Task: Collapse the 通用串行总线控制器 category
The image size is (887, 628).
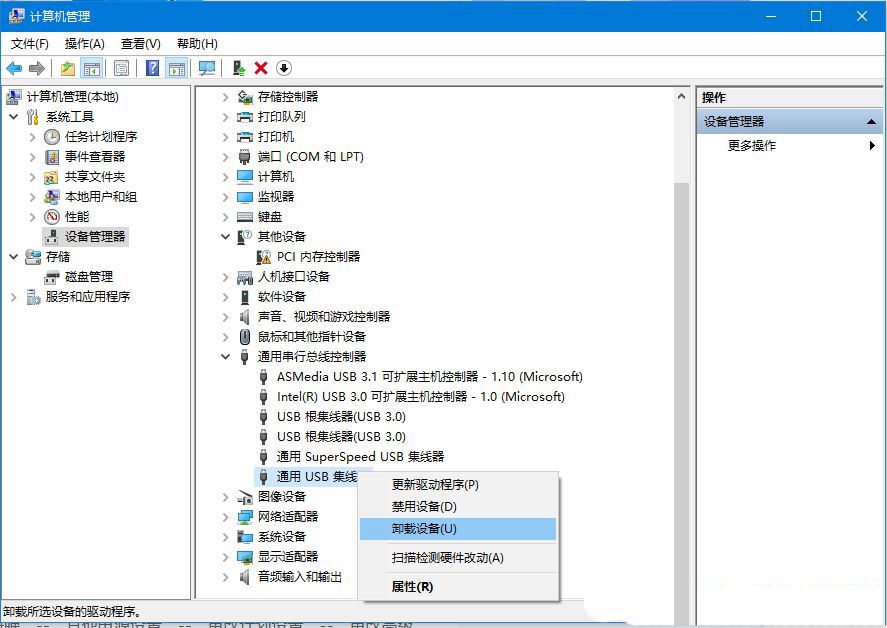Action: coord(226,357)
